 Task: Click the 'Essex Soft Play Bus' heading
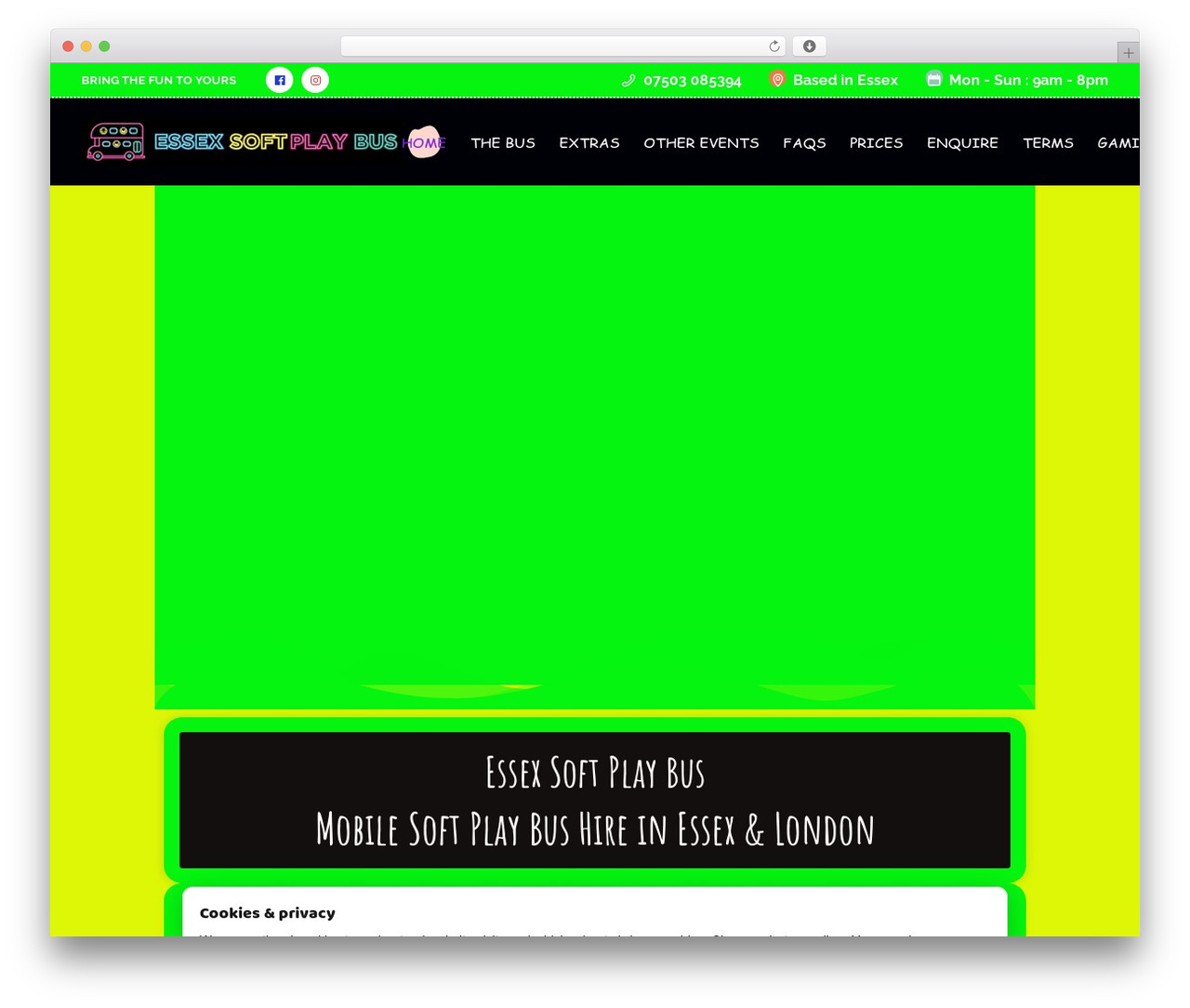pos(595,773)
